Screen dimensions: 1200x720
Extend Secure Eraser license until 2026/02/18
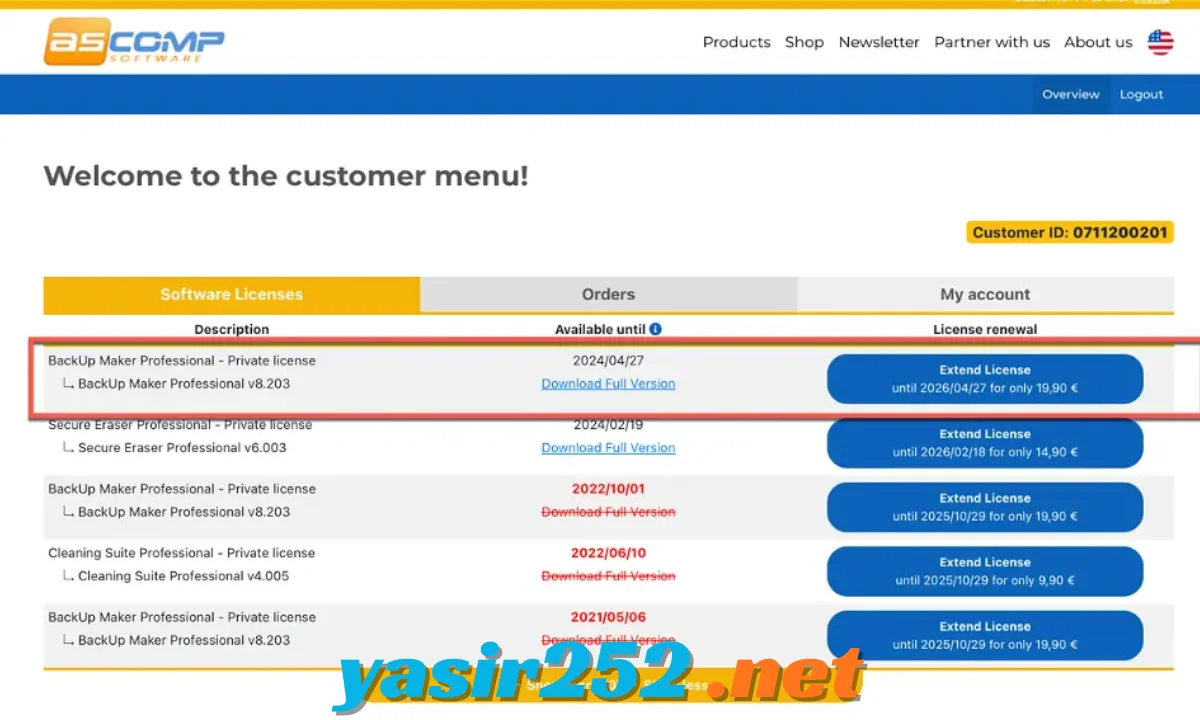point(985,443)
